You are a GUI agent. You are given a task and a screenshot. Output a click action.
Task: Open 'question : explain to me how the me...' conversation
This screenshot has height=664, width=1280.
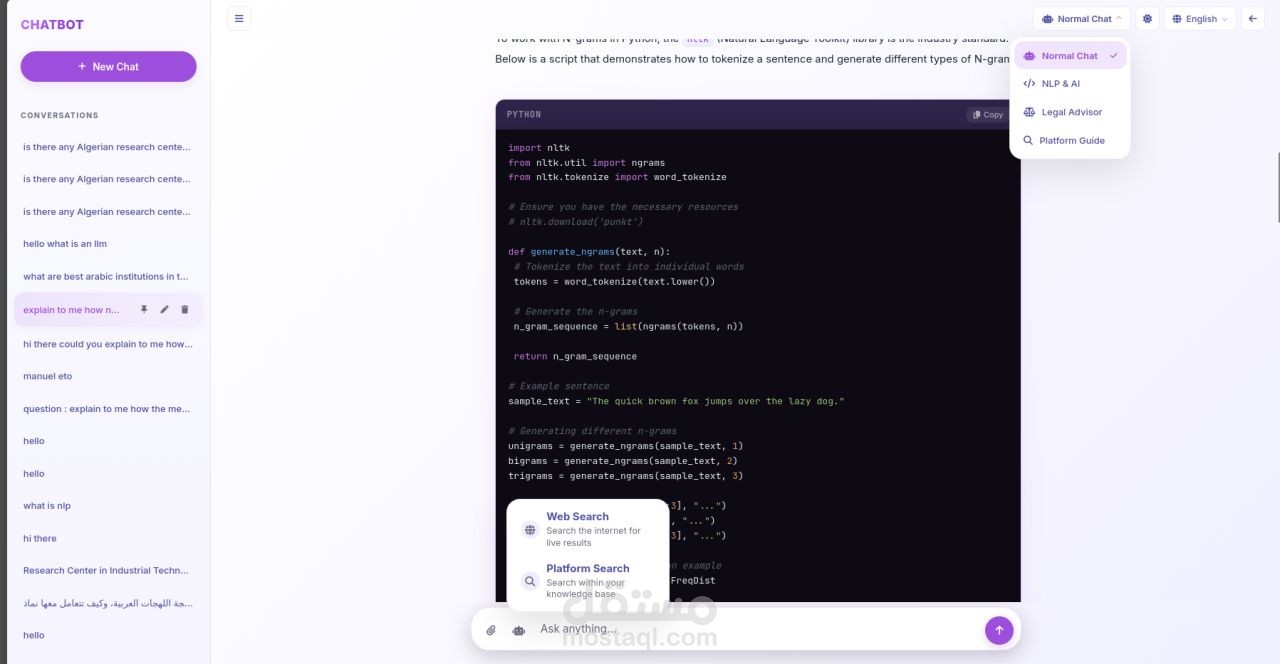(x=108, y=409)
